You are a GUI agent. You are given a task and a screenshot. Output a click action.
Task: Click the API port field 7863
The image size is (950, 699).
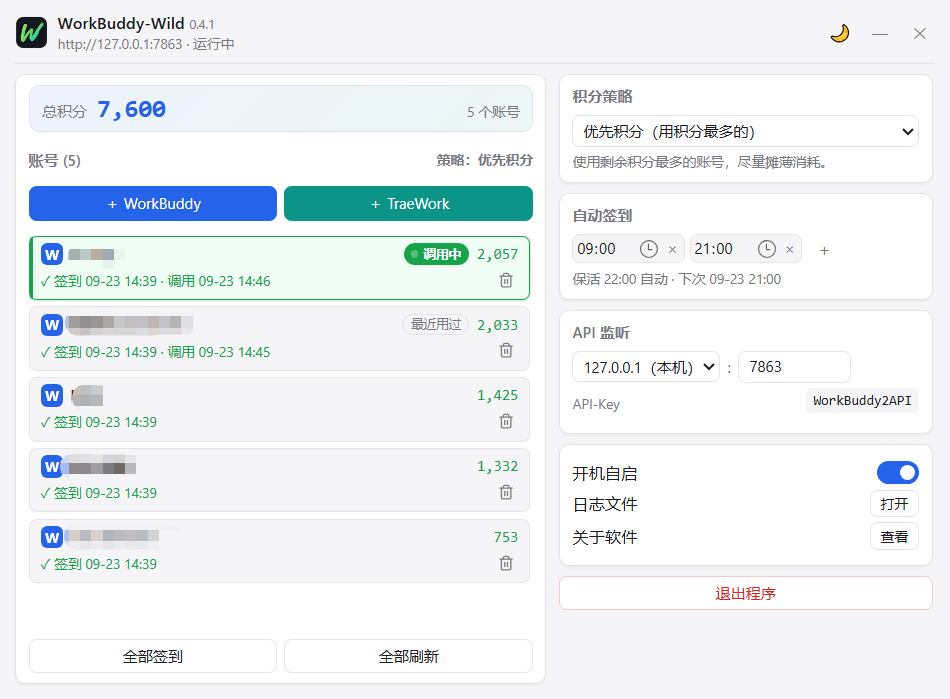coord(794,367)
